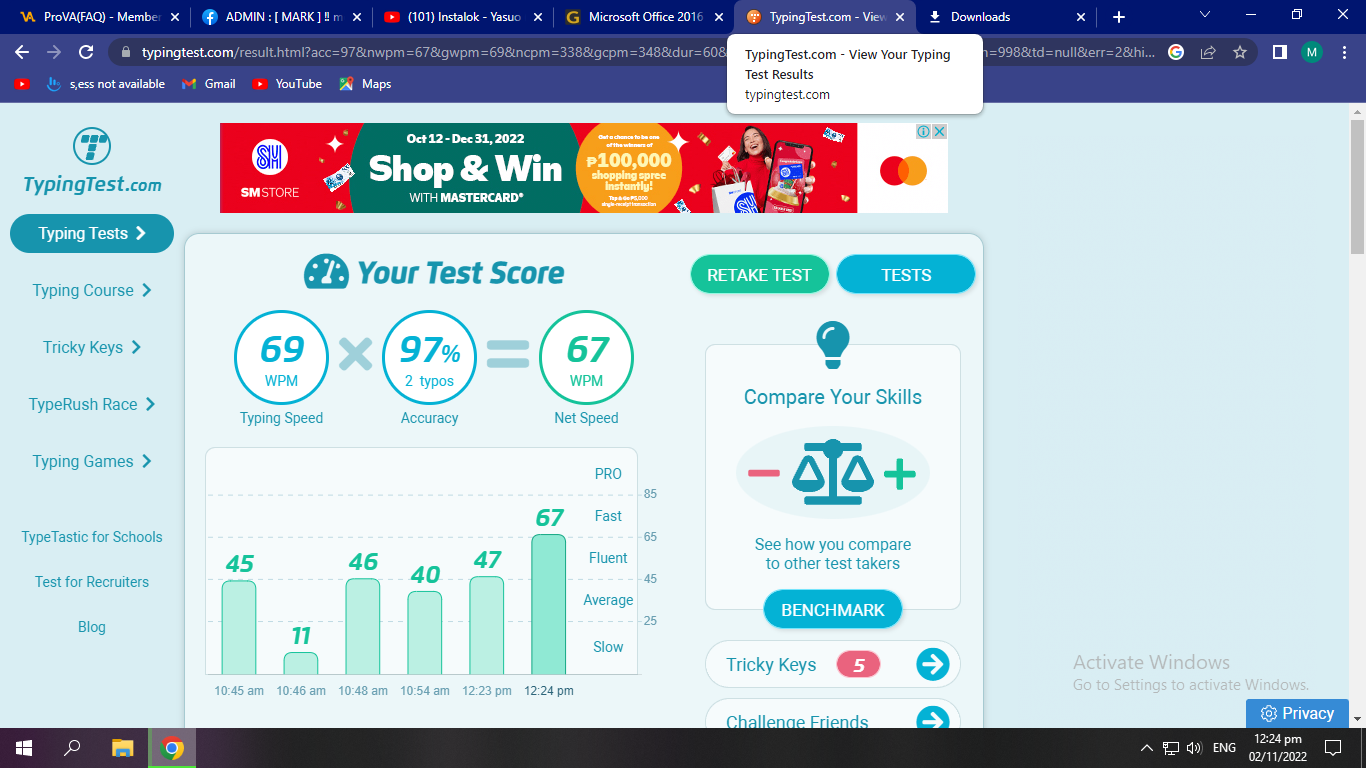Click the TESTS button

(906, 275)
